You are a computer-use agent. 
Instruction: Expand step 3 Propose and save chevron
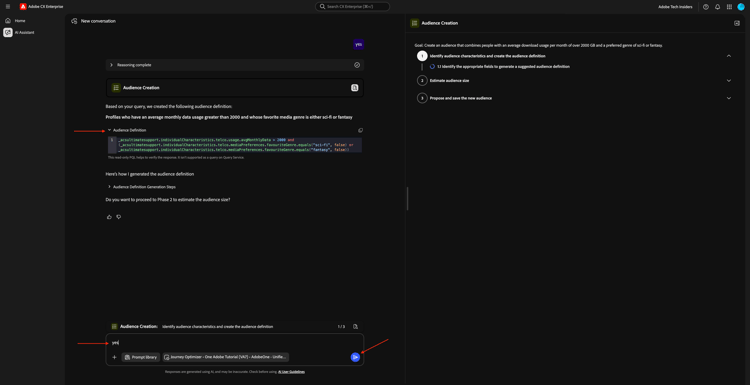tap(729, 98)
